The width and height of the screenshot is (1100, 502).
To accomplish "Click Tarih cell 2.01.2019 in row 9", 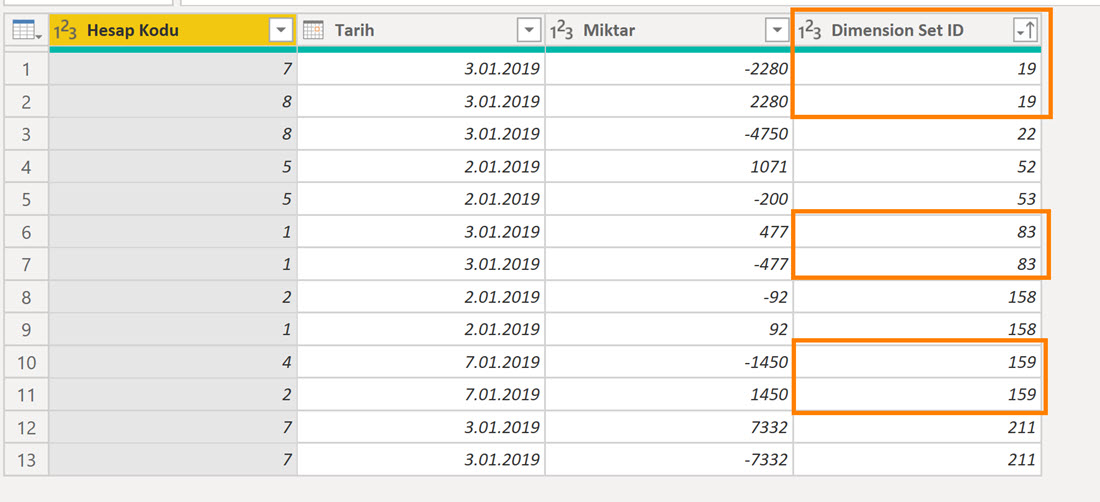I will click(422, 330).
